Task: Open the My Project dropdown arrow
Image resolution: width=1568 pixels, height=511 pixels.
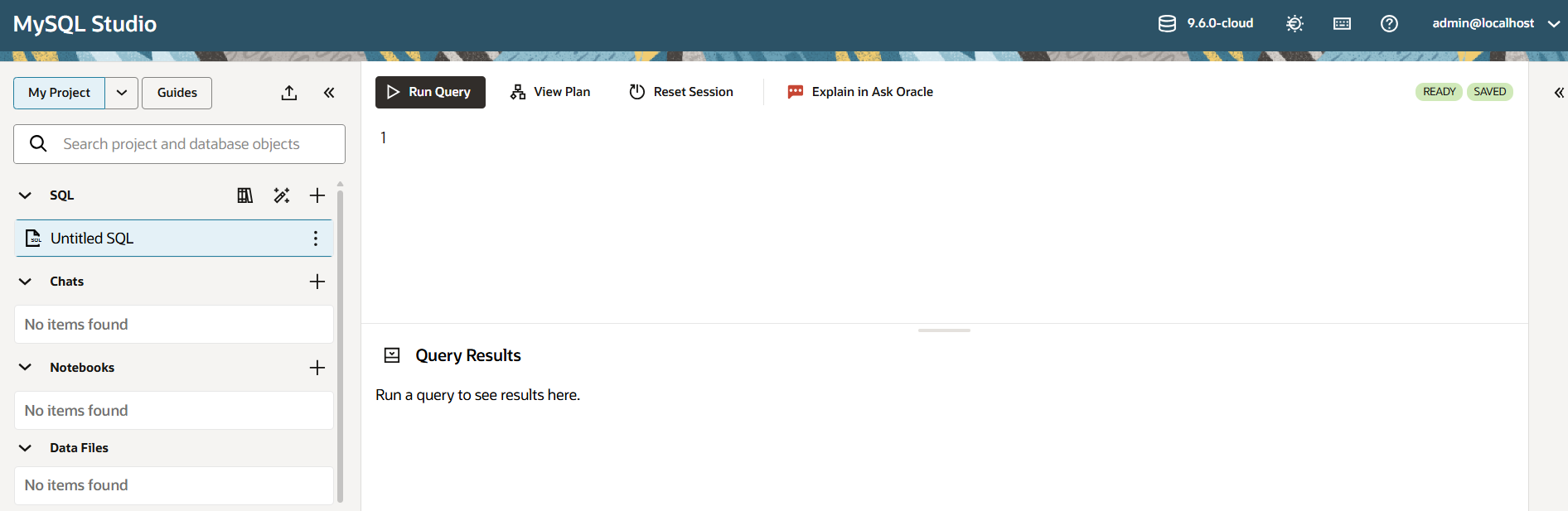Action: (x=122, y=93)
